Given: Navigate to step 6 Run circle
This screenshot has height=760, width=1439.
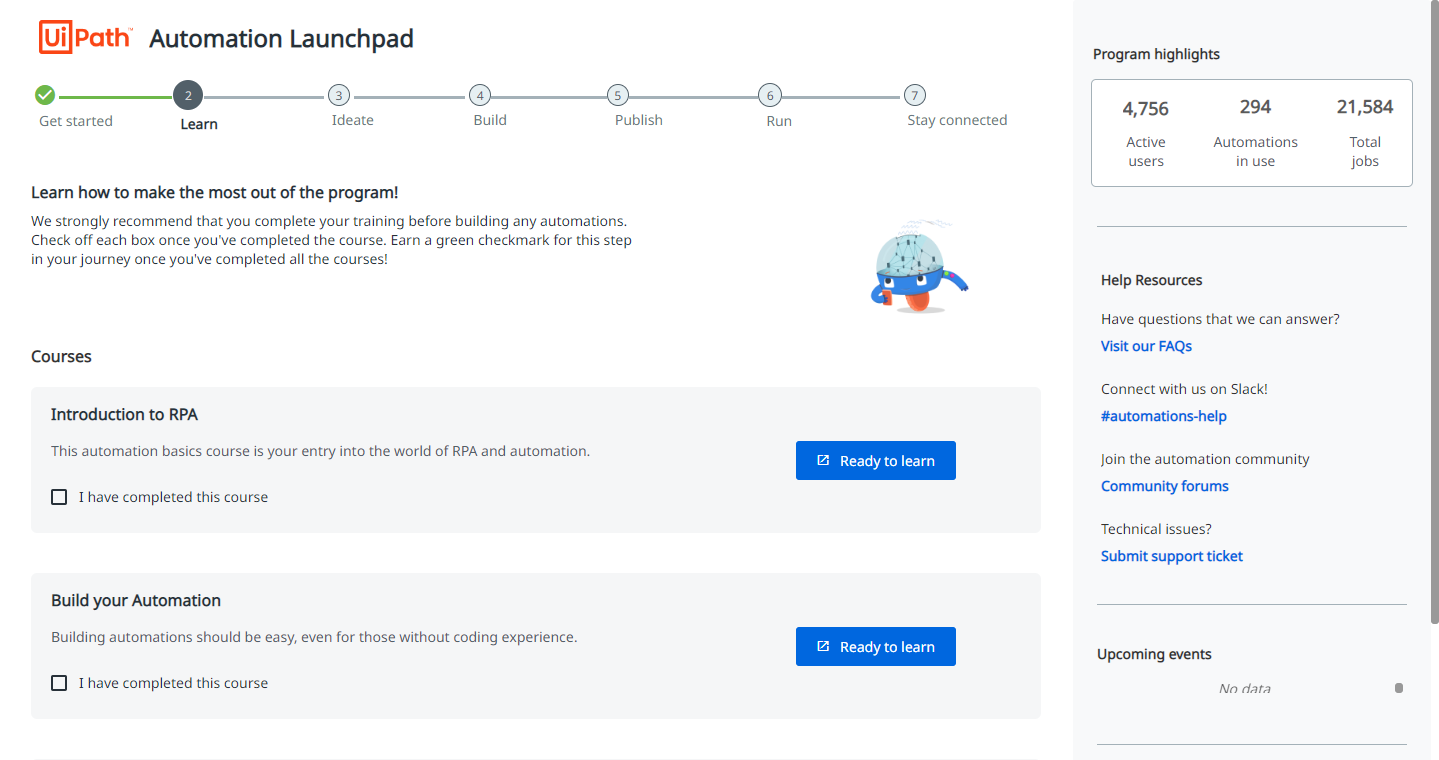Looking at the screenshot, I should (x=769, y=96).
